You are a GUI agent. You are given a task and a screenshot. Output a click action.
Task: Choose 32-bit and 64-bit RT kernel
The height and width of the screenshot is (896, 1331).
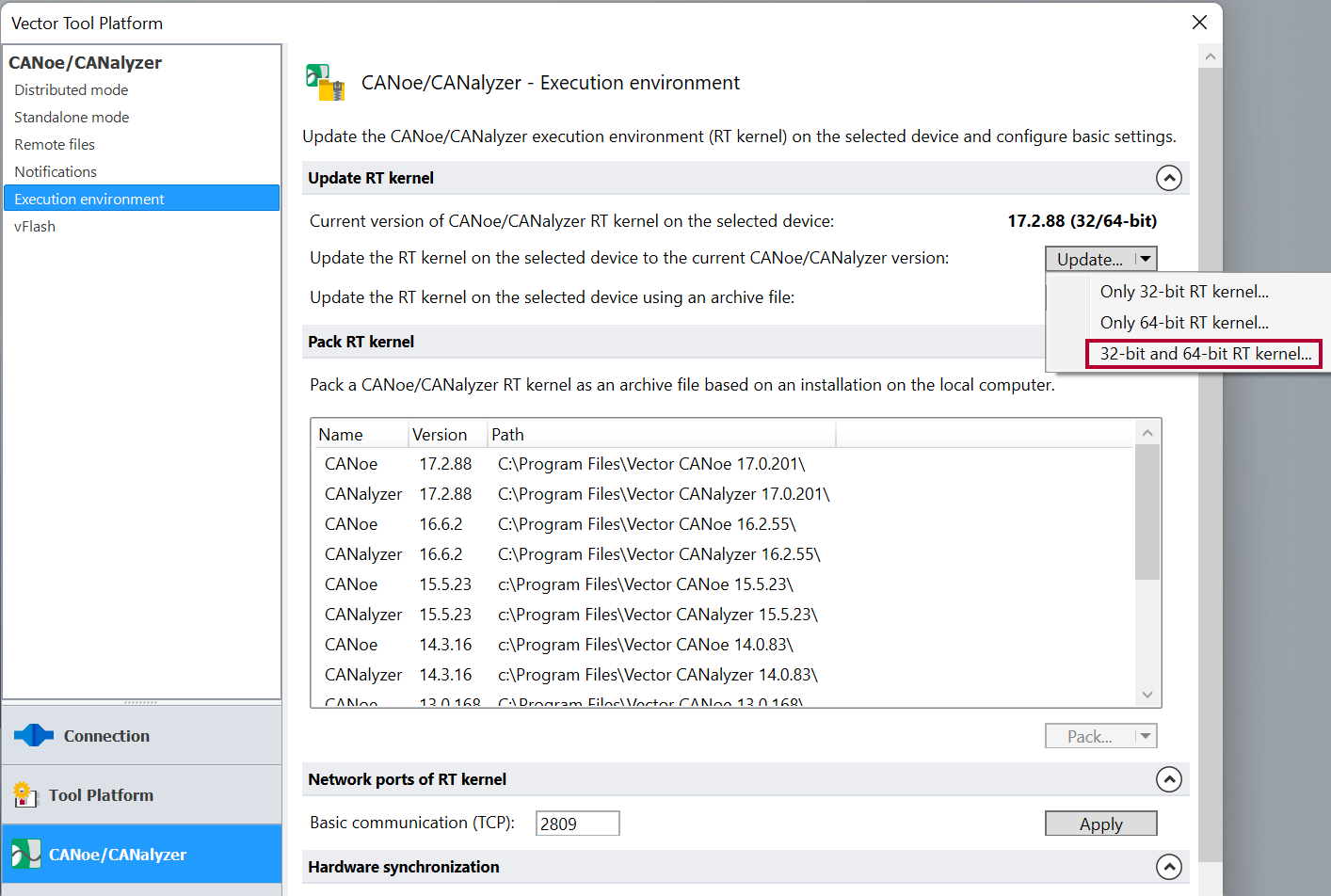(x=1204, y=354)
